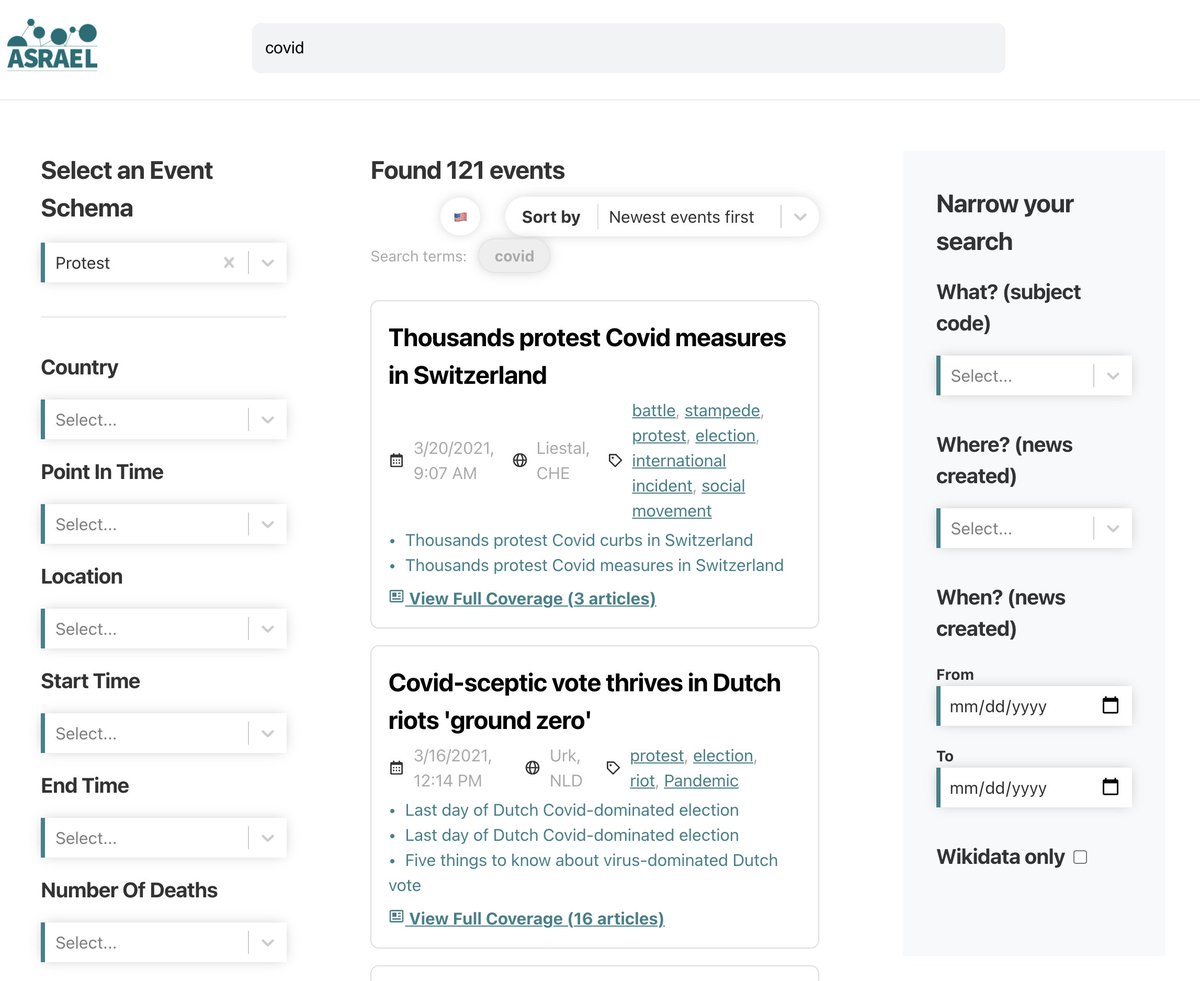Remove the "Protest" schema with its X button
Viewport: 1200px width, 981px height.
tap(229, 262)
